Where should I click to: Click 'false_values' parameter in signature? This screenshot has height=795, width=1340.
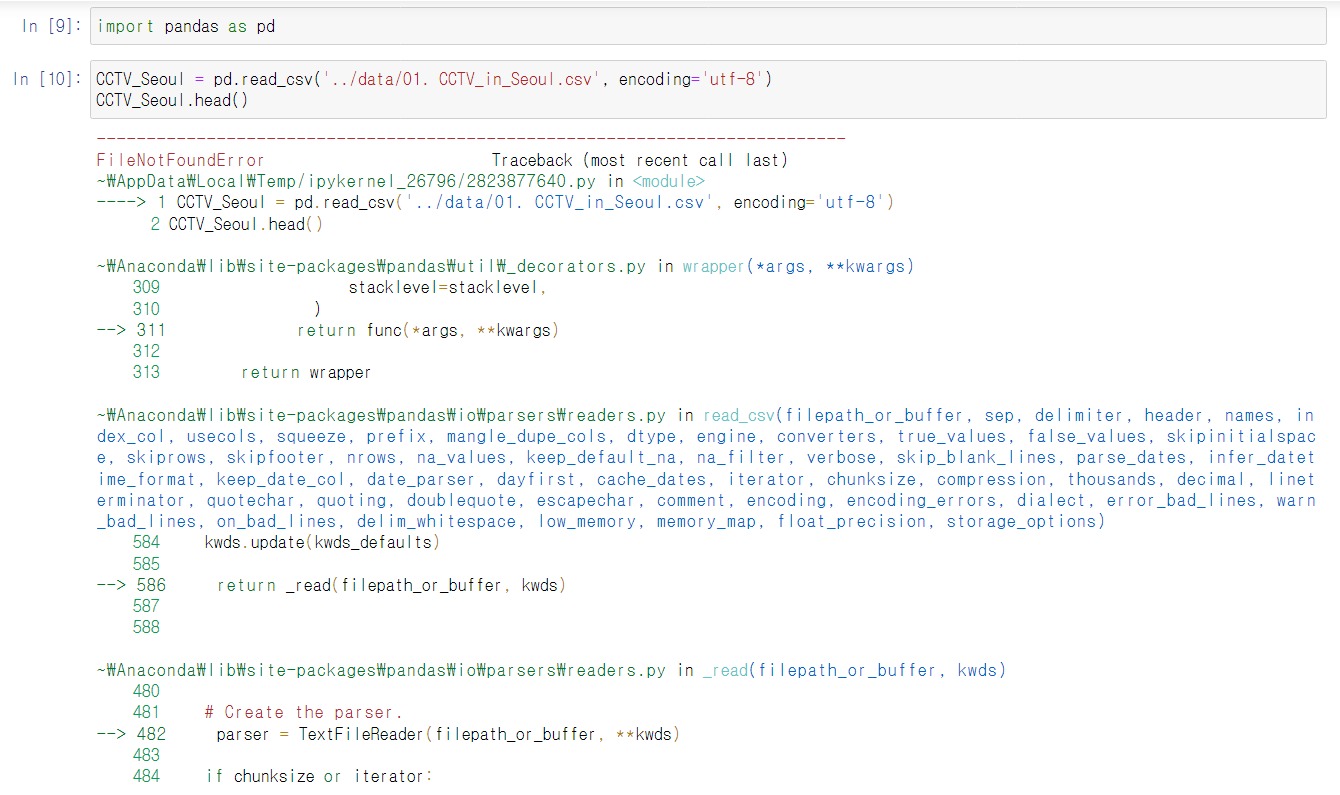1086,436
